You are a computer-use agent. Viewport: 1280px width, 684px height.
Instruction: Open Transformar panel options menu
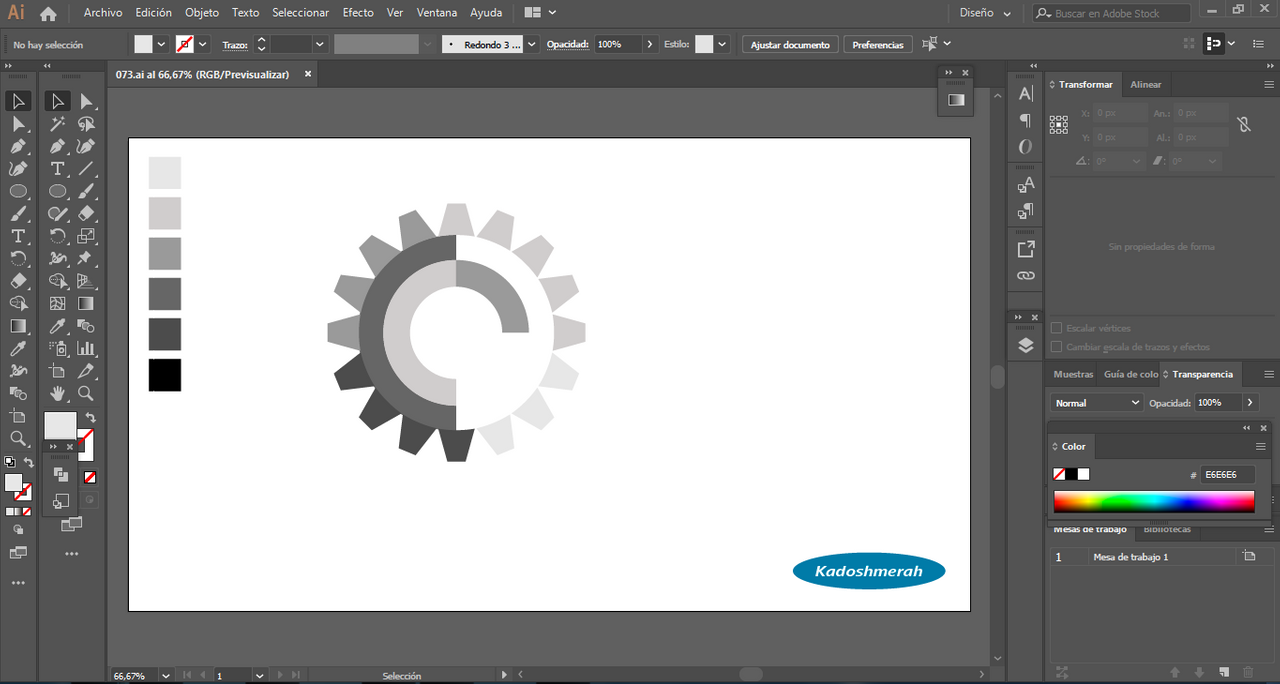tap(1268, 85)
